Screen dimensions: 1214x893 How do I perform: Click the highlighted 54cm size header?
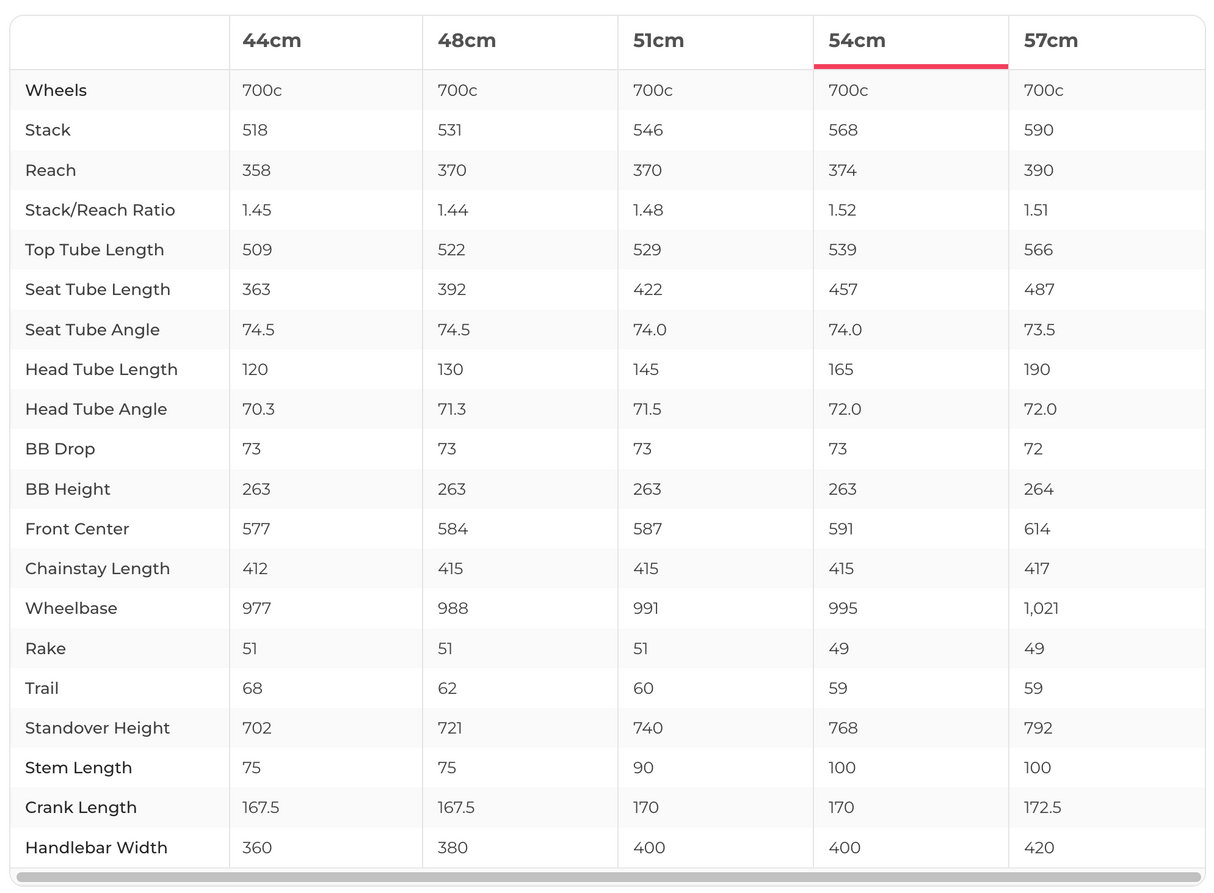coord(857,41)
